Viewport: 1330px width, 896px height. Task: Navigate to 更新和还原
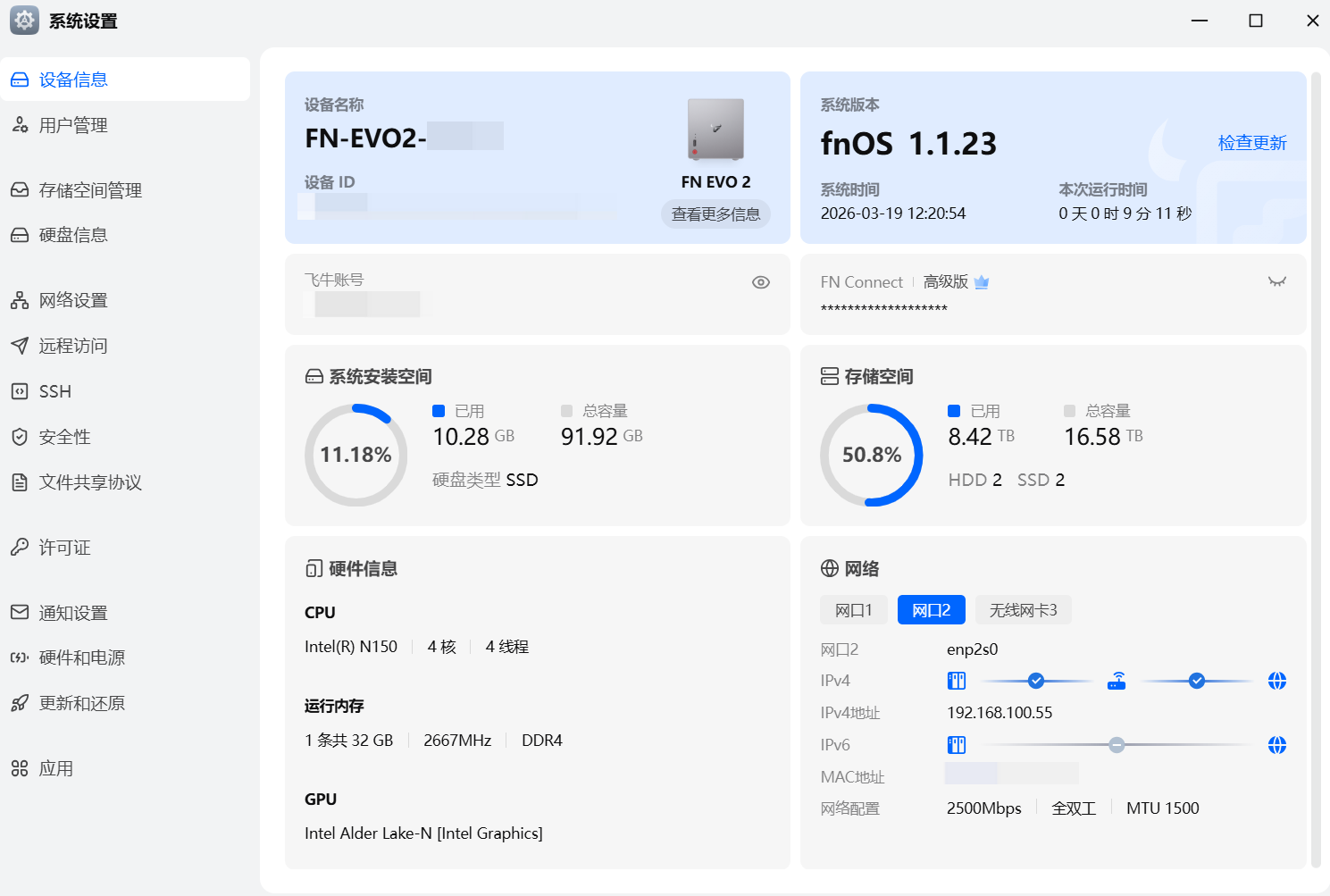125,703
